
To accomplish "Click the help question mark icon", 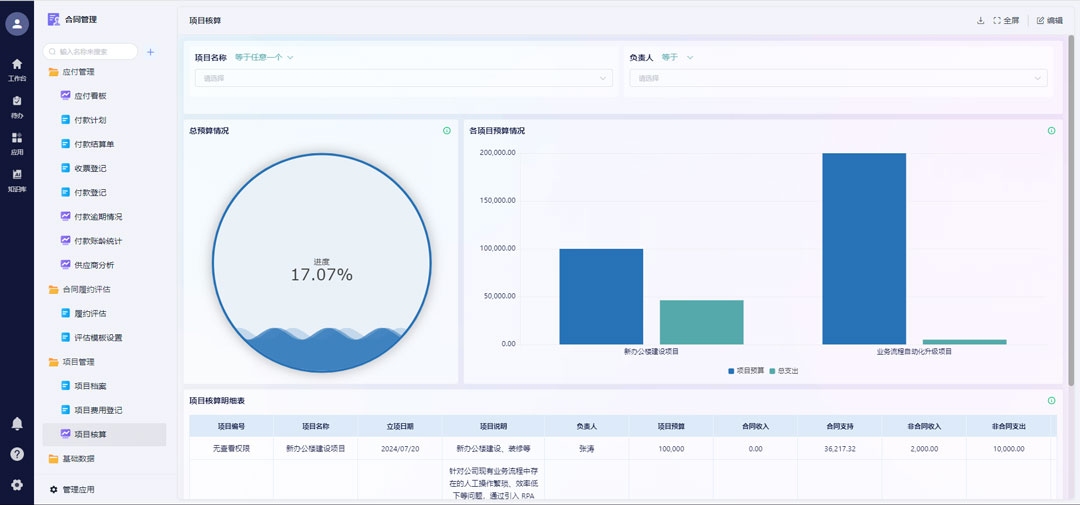I will click(x=17, y=454).
